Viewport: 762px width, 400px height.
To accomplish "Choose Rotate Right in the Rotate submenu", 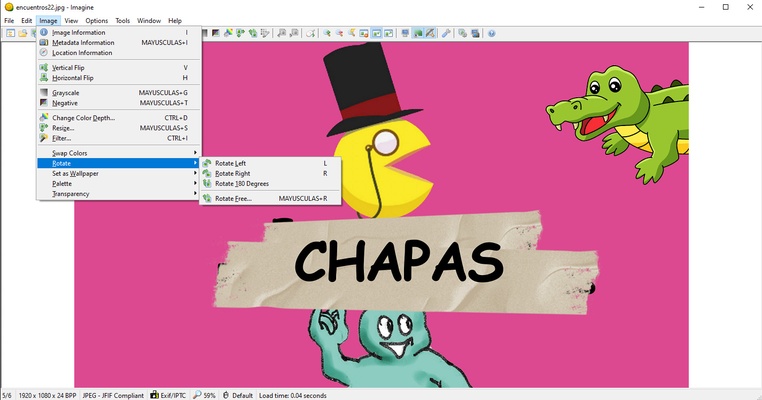I will 232,173.
